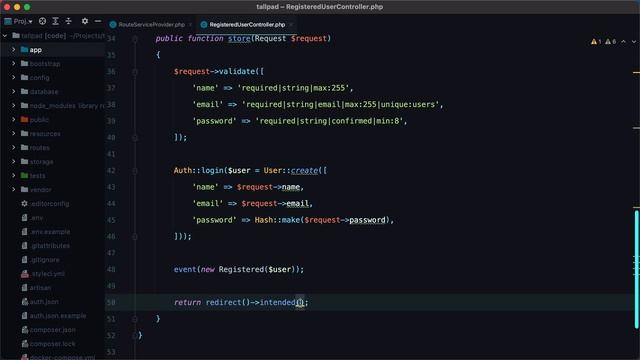Click the editor vertical scrollbar thumb

[x=636, y=269]
